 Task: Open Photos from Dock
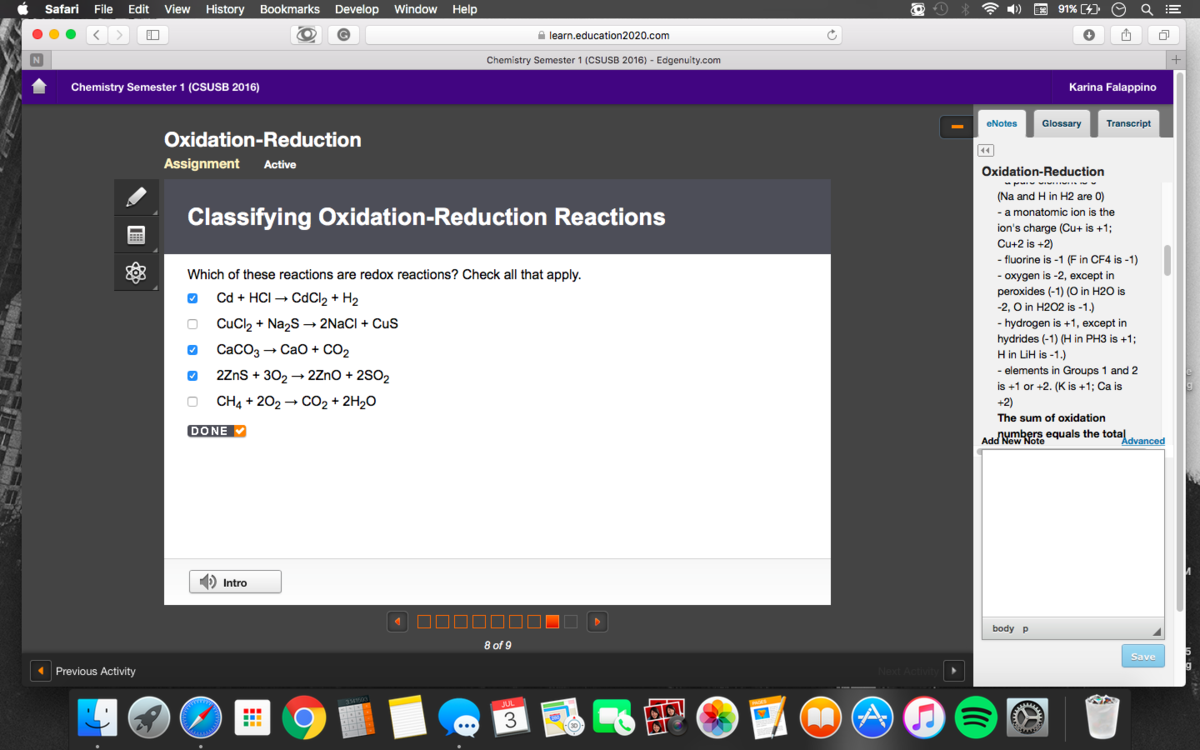pyautogui.click(x=717, y=717)
